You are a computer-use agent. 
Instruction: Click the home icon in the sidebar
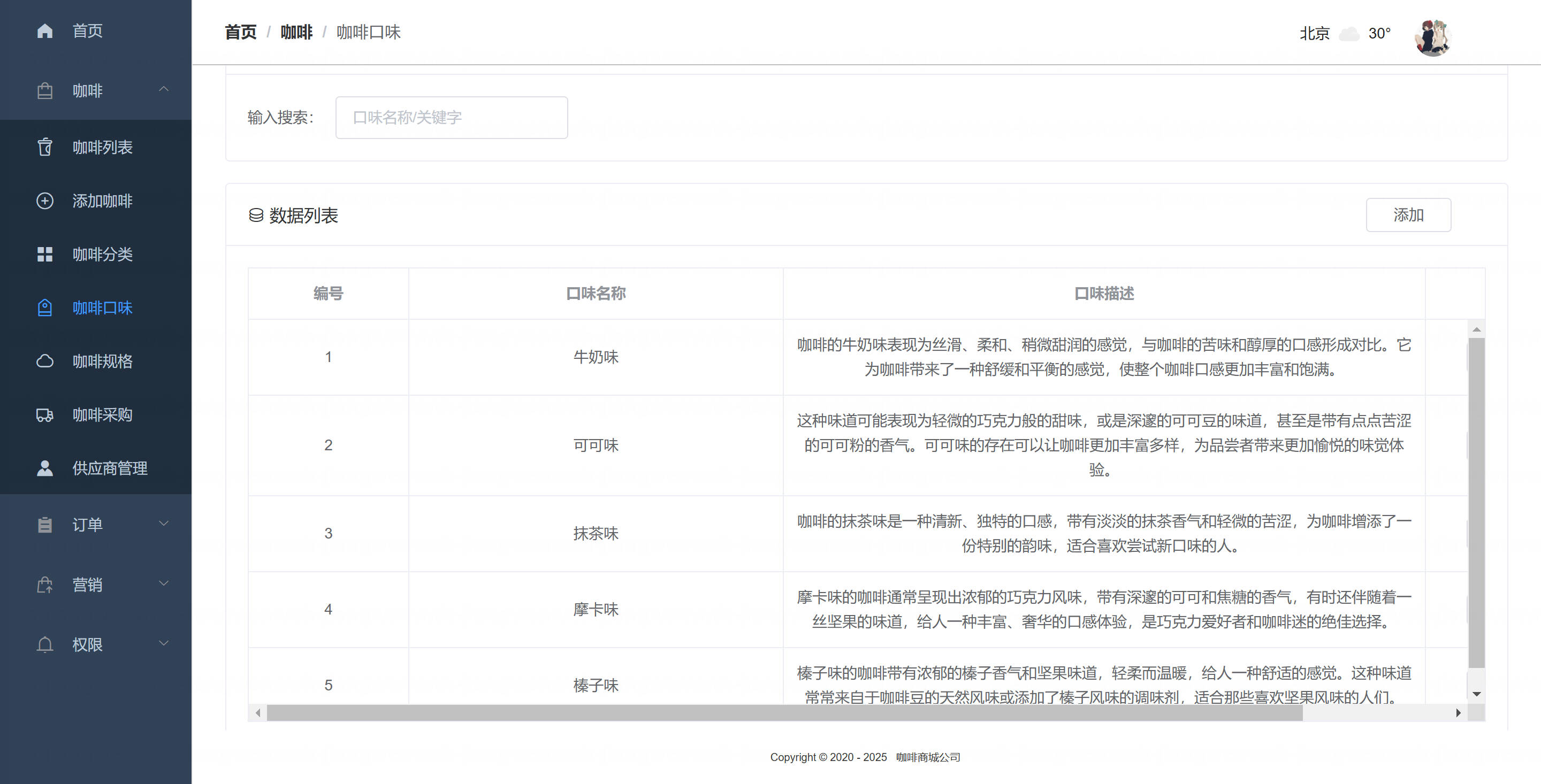(x=45, y=30)
